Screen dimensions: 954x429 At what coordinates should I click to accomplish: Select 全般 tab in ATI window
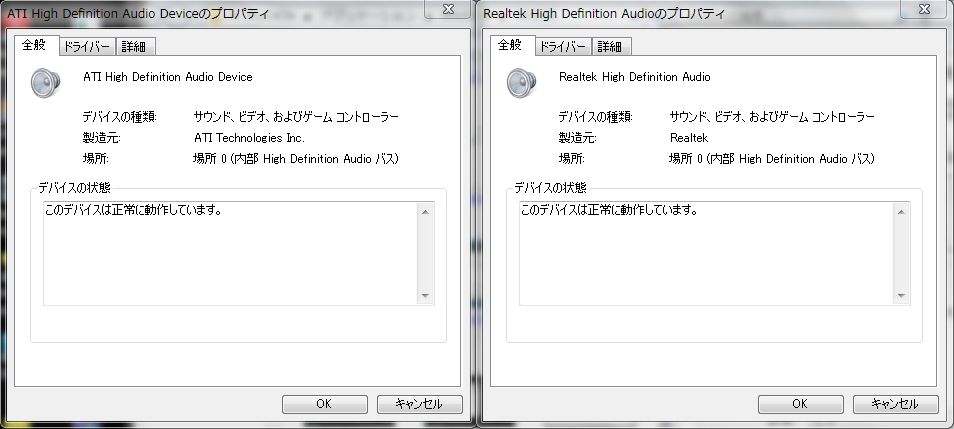coord(35,45)
